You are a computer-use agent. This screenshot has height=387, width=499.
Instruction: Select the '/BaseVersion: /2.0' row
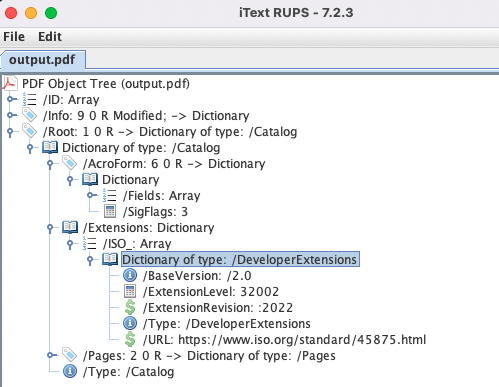(x=197, y=276)
